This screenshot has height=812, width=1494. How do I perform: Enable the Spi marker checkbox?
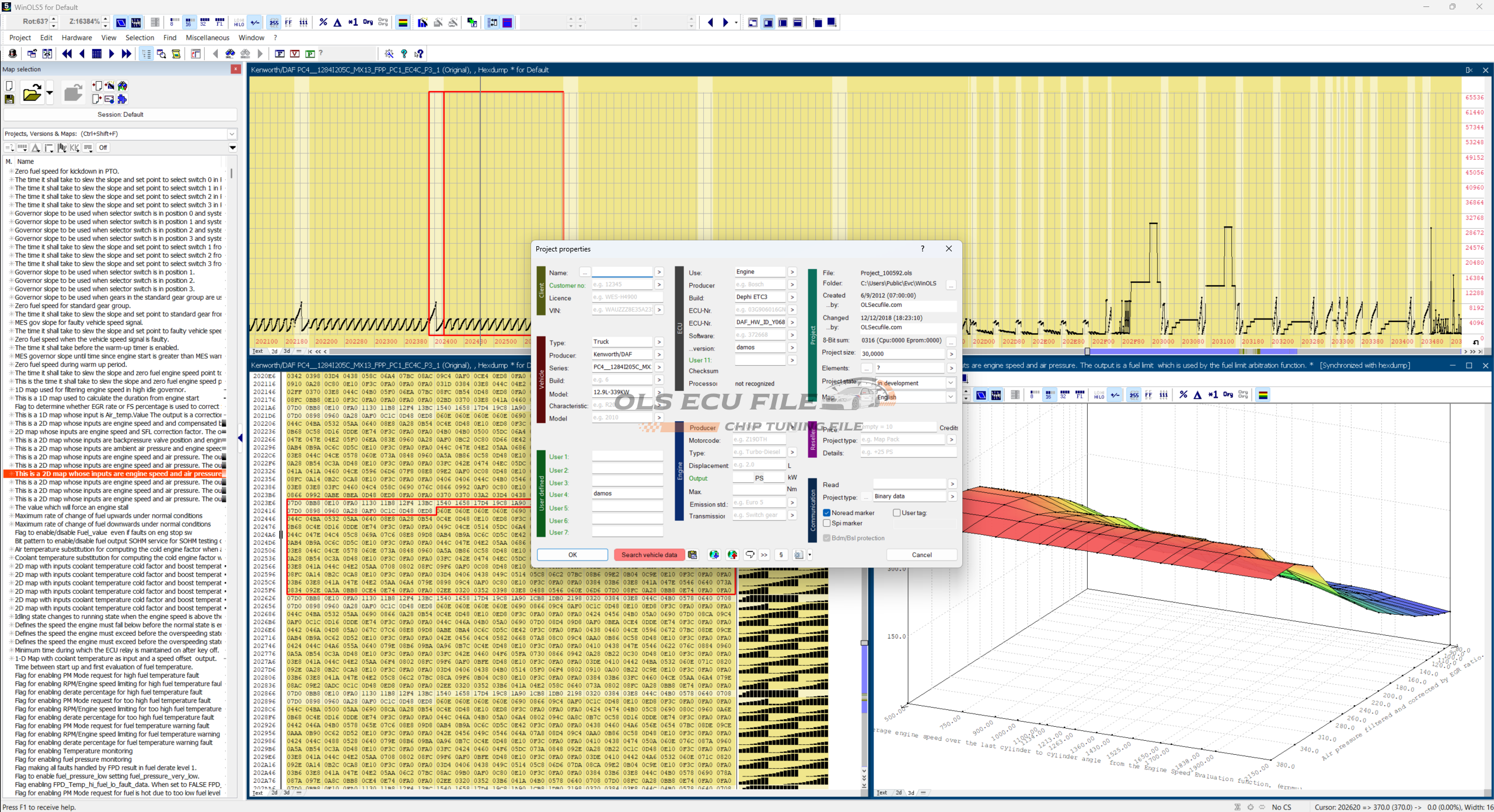coord(827,523)
